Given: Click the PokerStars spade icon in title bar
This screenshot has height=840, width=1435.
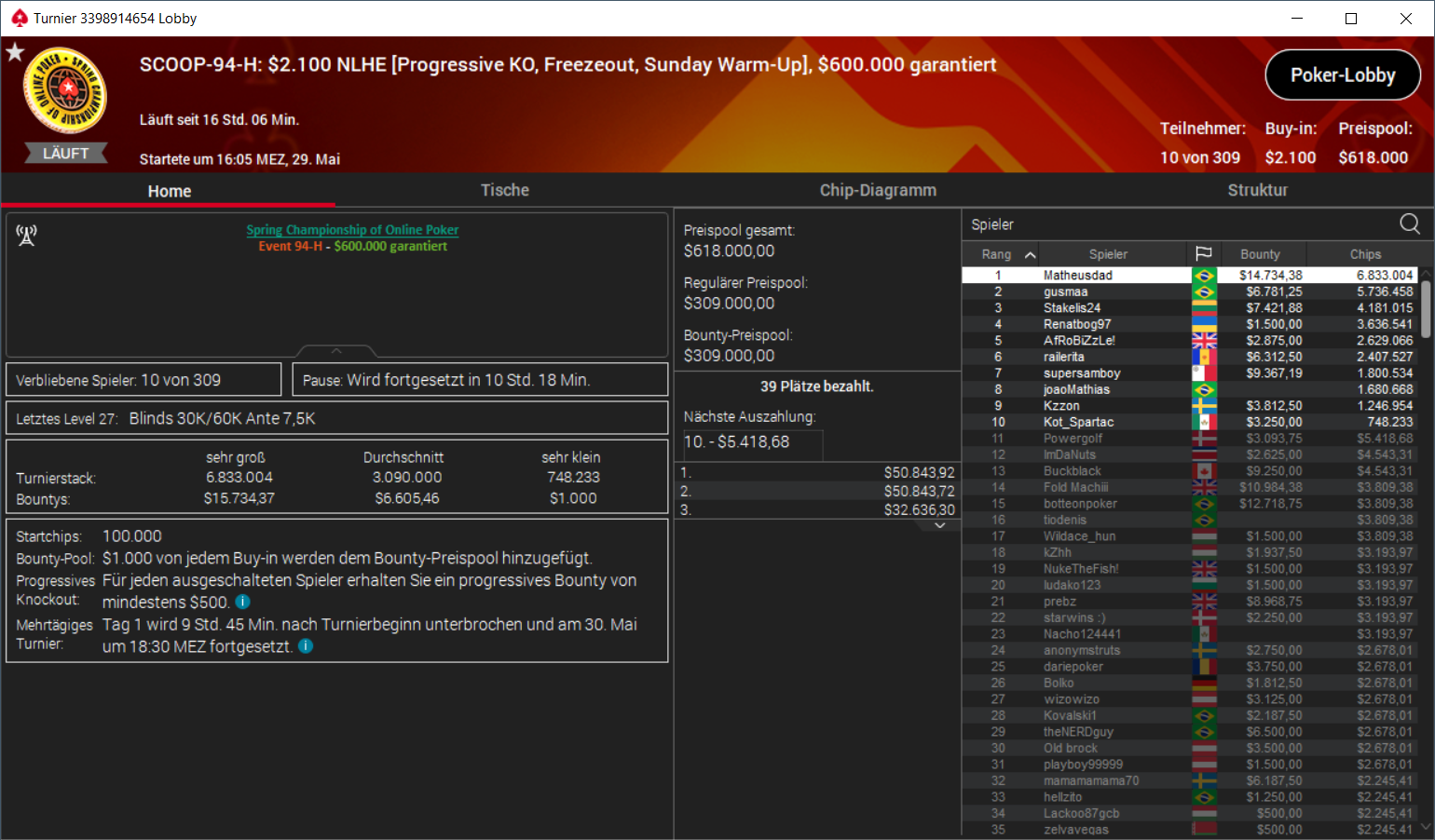Looking at the screenshot, I should (x=19, y=18).
